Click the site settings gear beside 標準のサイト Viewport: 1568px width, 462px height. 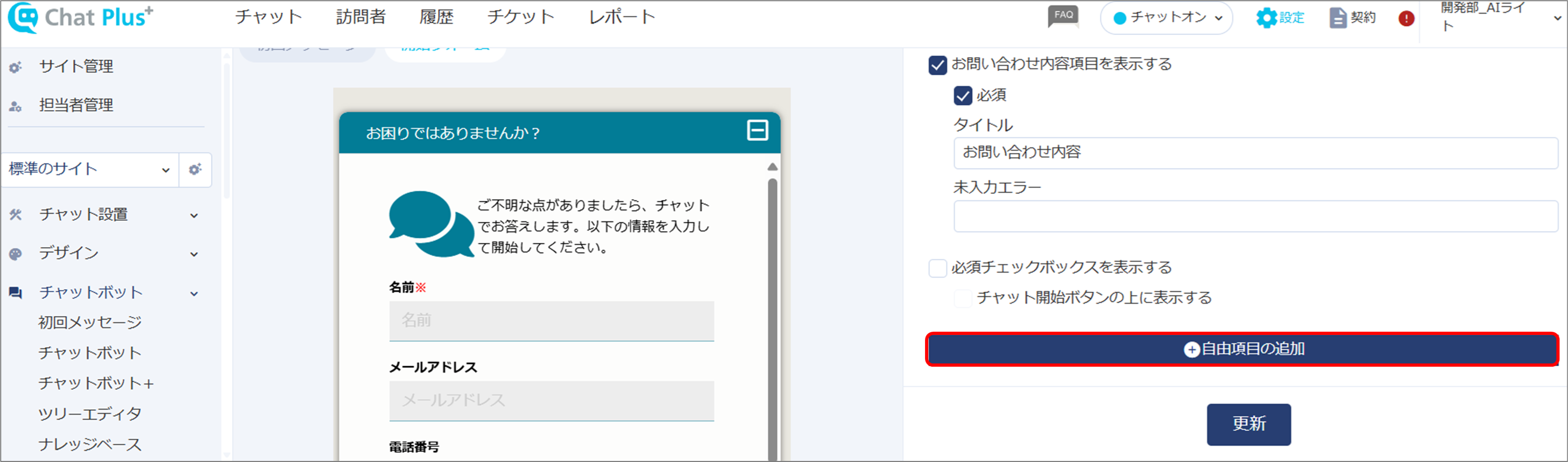pos(195,170)
